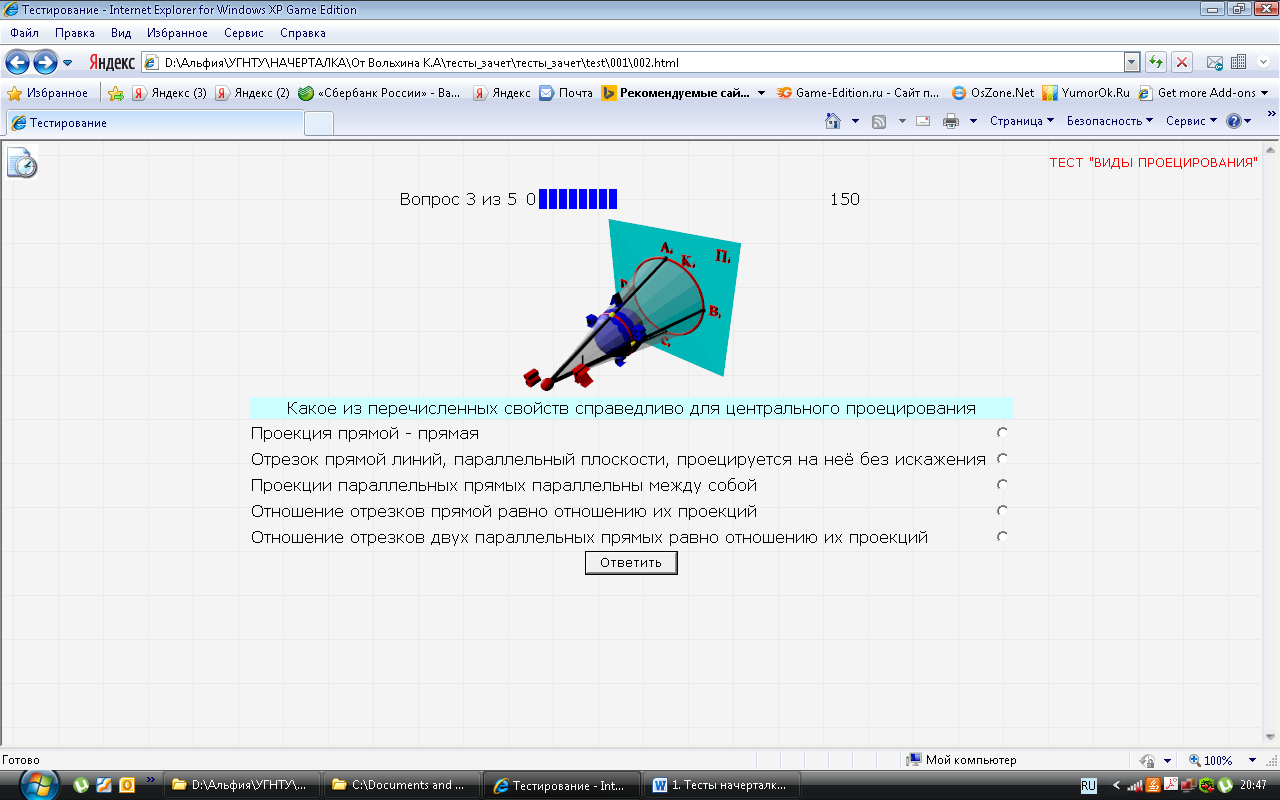Screen dimensions: 1280x800
Task: Click the timer document icon on the test page
Action: tap(22, 162)
